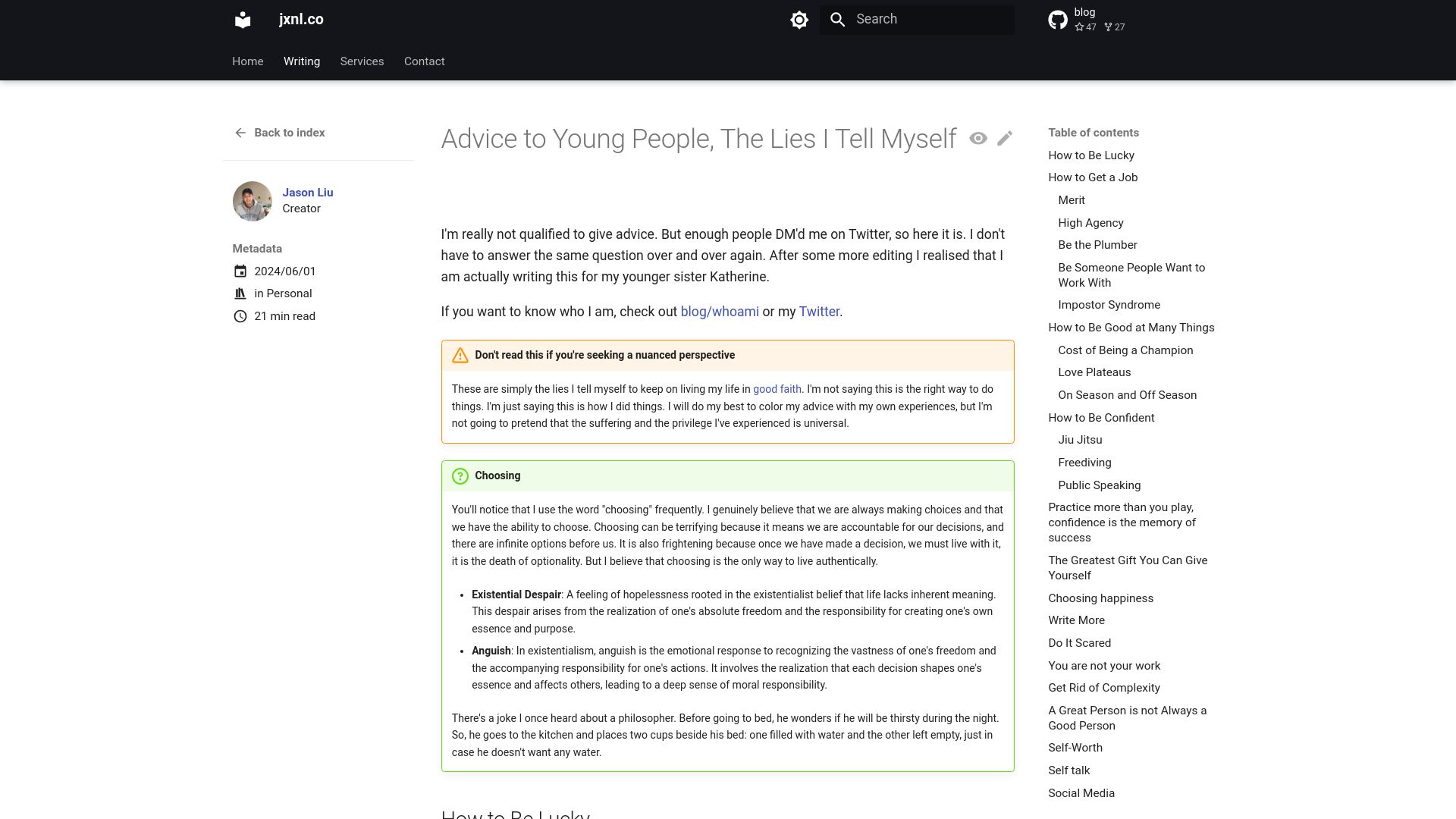Go to Freediving subsection

click(1084, 463)
